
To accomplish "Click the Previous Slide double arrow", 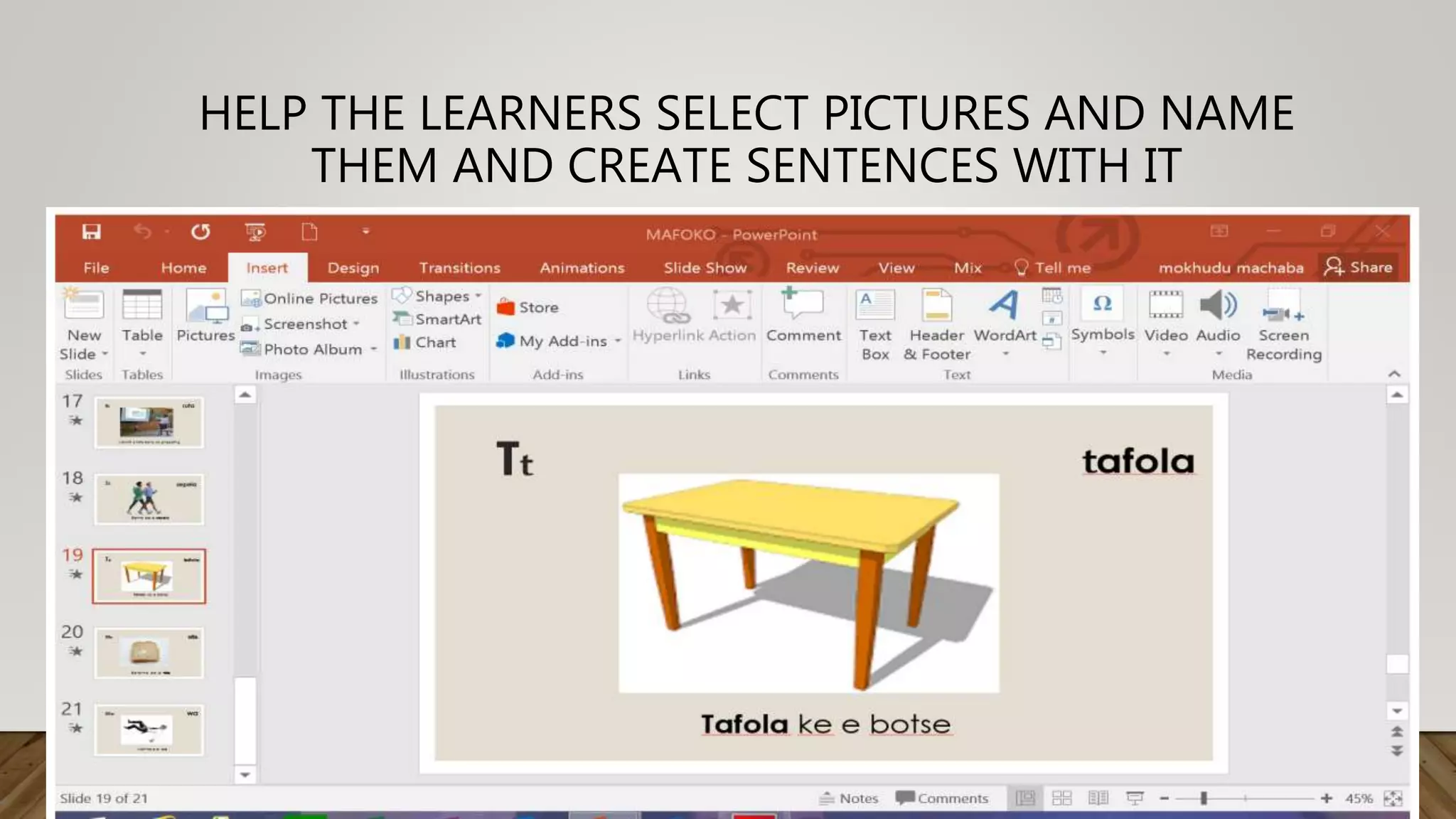I will pos(1397,732).
